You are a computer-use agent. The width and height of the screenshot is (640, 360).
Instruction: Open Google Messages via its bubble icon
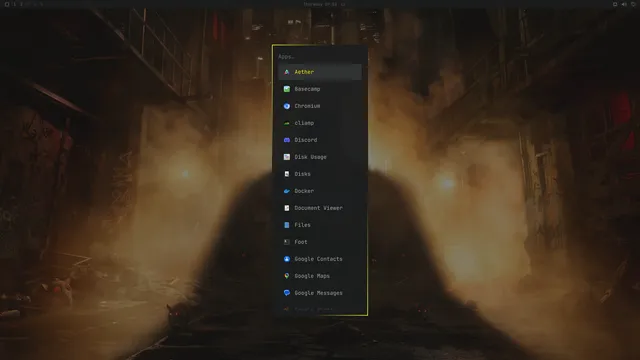click(x=287, y=293)
